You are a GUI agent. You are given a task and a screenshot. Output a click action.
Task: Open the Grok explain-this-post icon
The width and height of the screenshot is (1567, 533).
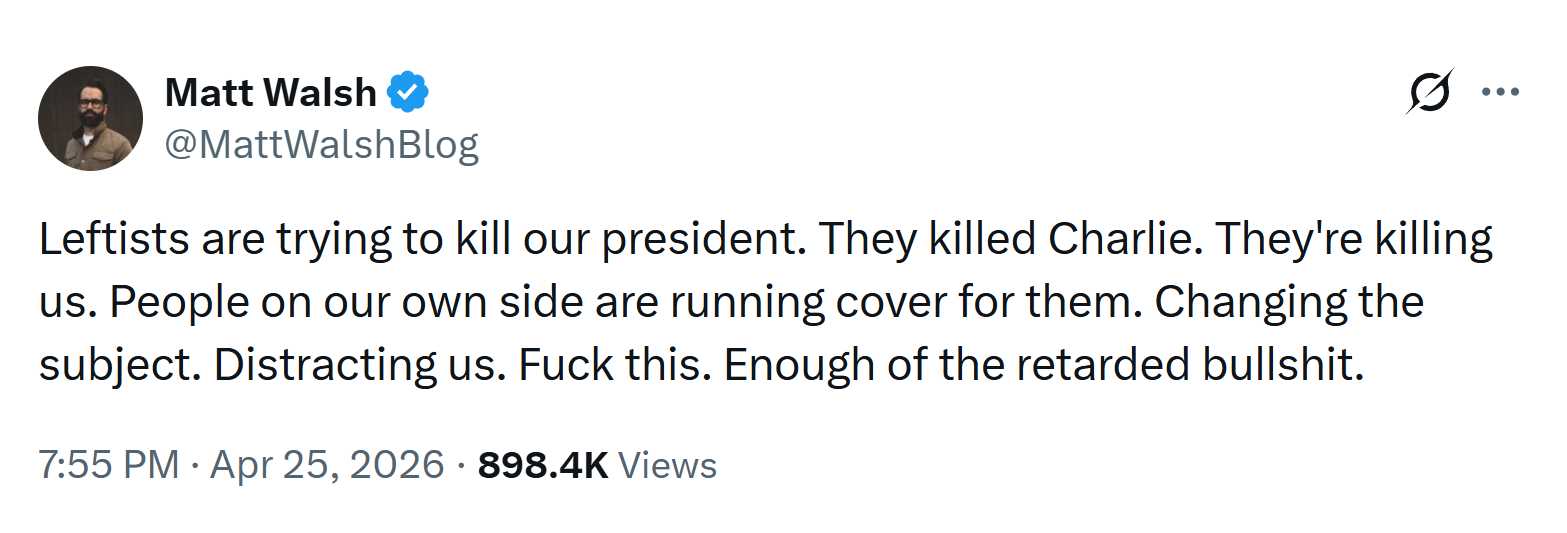[x=1429, y=93]
